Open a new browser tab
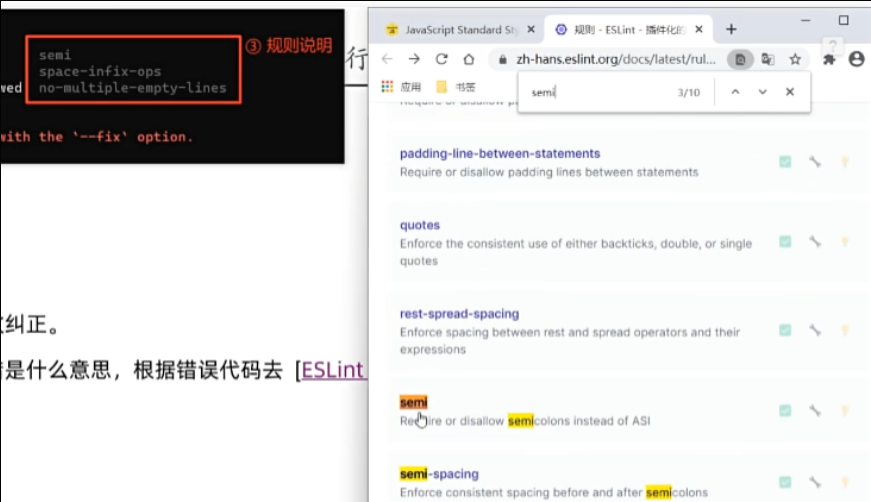This screenshot has width=871, height=502. pyautogui.click(x=731, y=29)
